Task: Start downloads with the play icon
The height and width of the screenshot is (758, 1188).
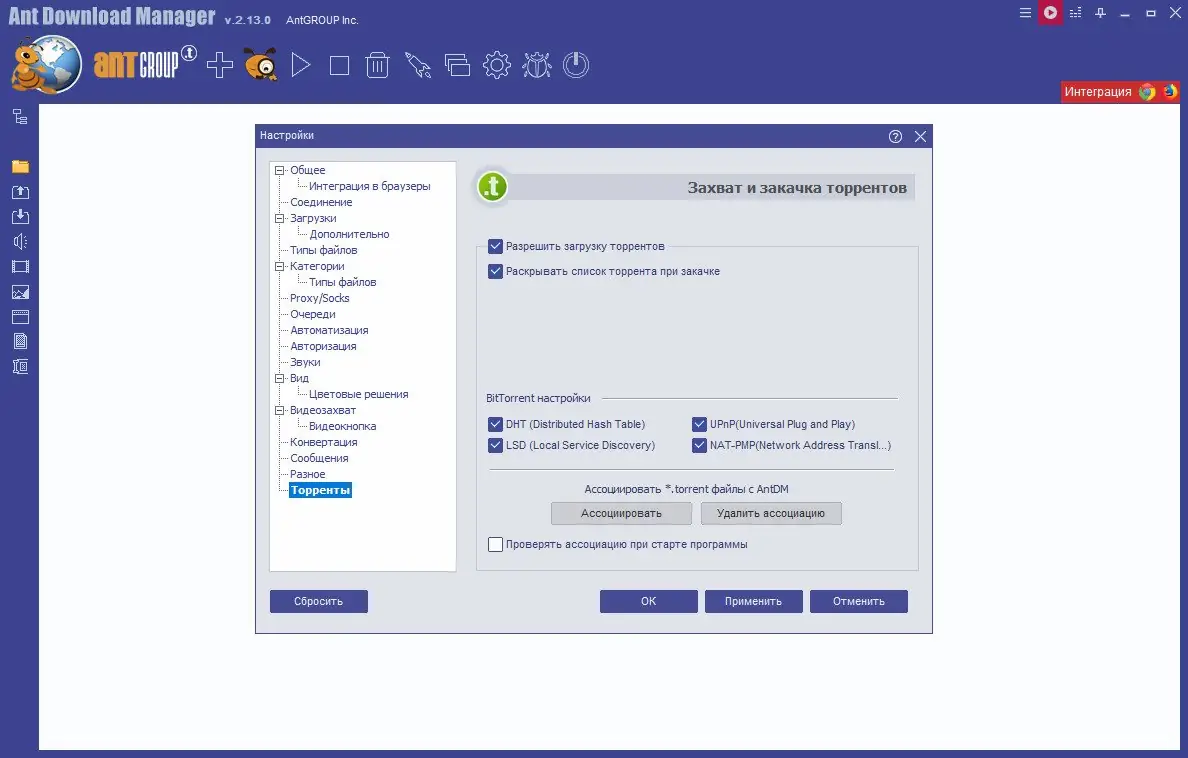Action: tap(301, 65)
